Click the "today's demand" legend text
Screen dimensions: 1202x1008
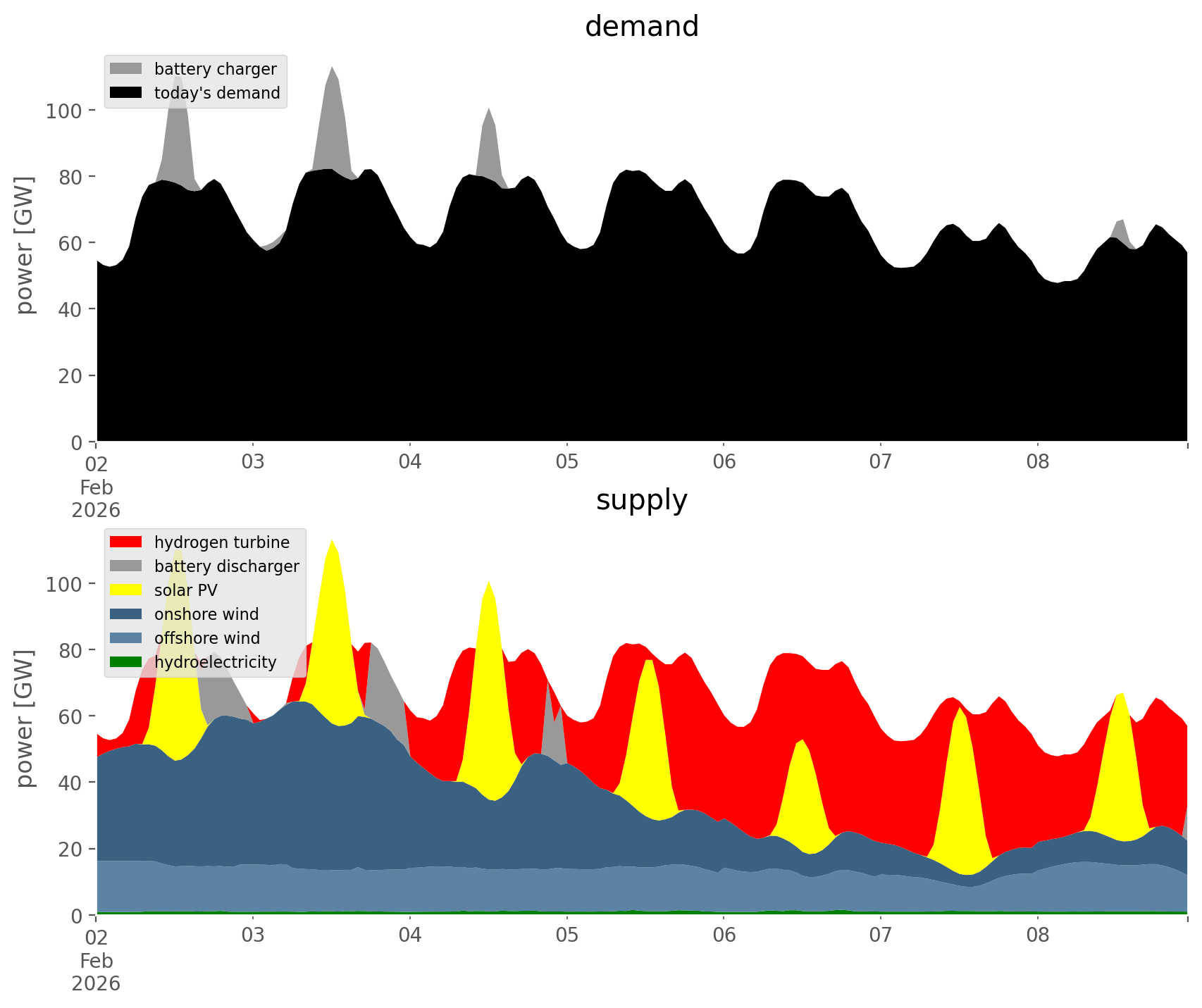pos(217,93)
